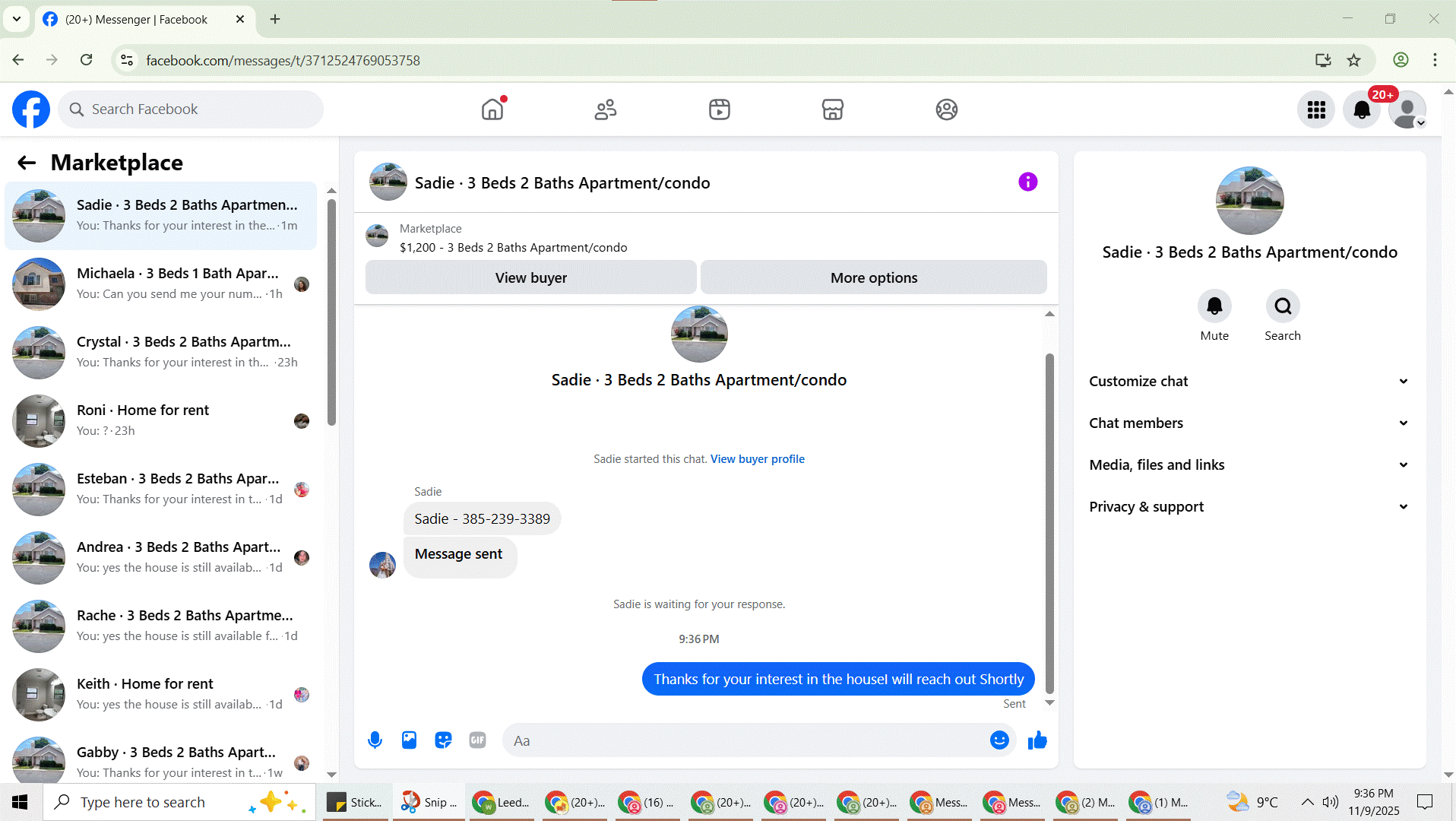The image size is (1456, 821).
Task: Open Windows Start menu
Action: [21, 802]
